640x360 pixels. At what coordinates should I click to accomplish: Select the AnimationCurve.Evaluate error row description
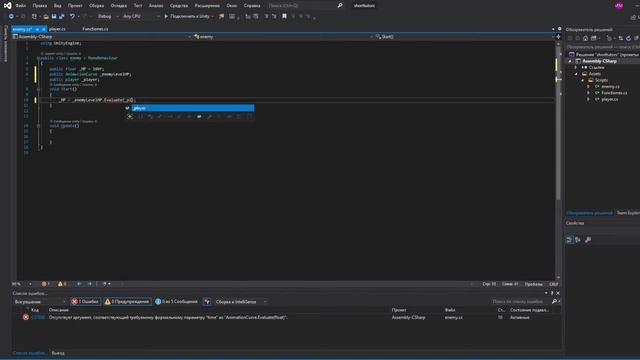click(x=168, y=317)
